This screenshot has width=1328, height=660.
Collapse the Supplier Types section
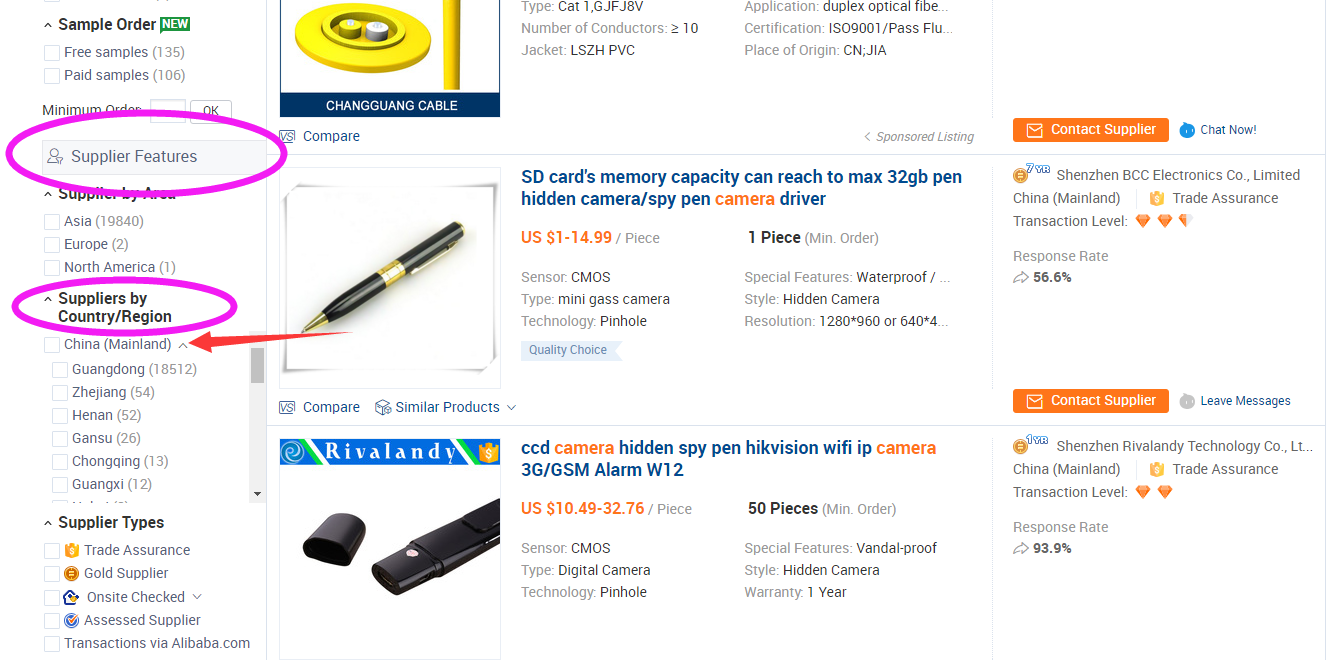[48, 523]
